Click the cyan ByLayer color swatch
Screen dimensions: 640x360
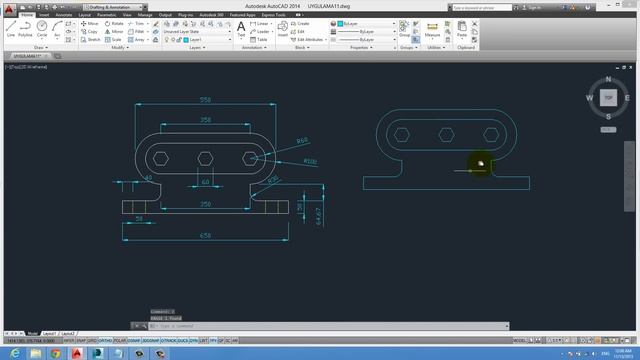click(340, 24)
